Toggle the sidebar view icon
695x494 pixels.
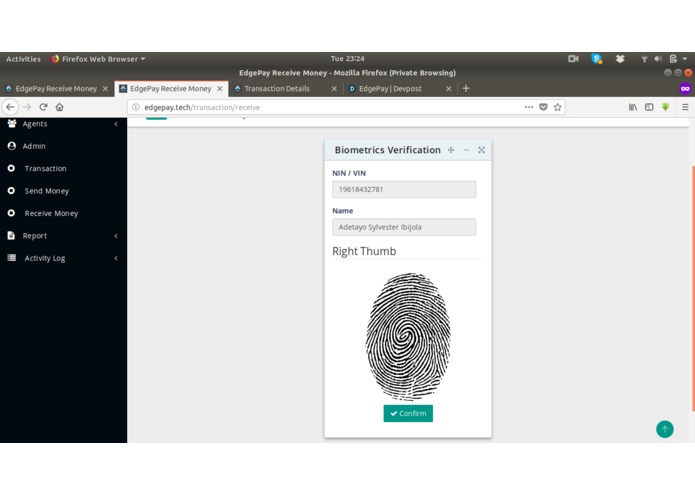click(x=649, y=107)
